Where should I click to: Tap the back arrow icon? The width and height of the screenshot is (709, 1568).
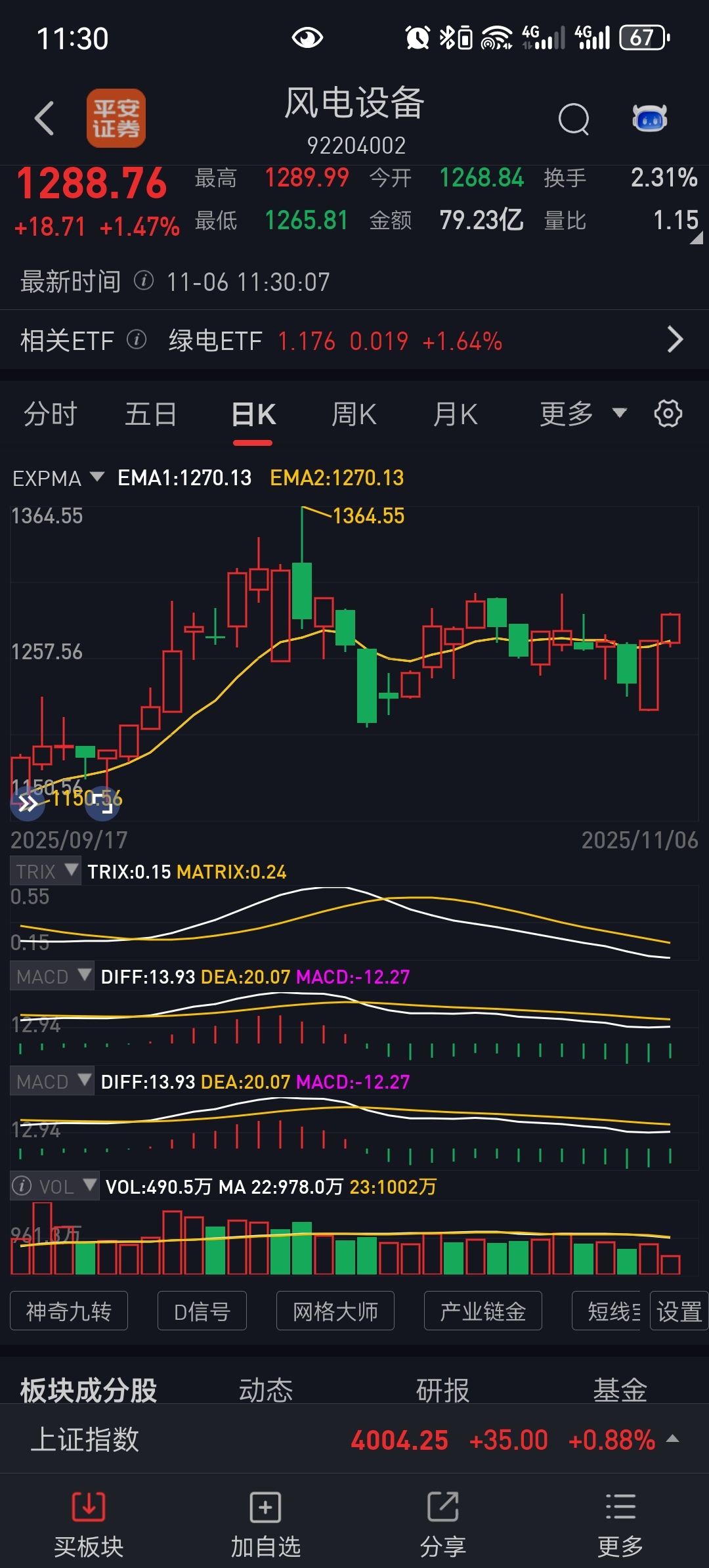pos(44,118)
